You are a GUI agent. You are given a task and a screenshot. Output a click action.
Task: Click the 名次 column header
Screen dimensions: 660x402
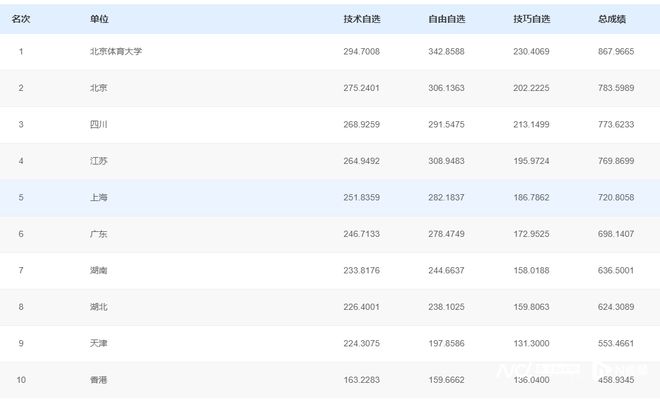21,18
